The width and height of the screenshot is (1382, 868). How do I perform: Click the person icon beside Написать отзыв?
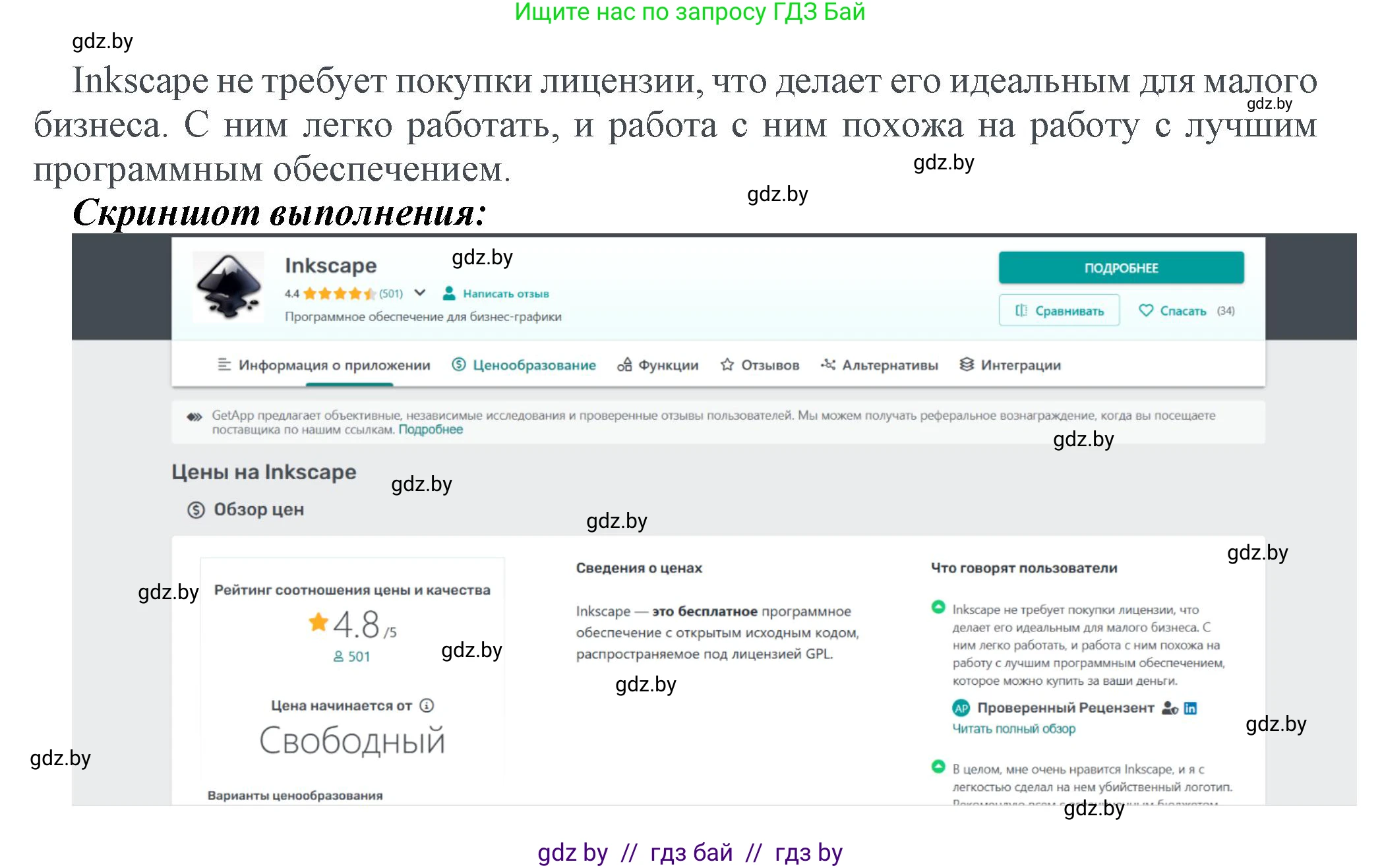point(449,293)
